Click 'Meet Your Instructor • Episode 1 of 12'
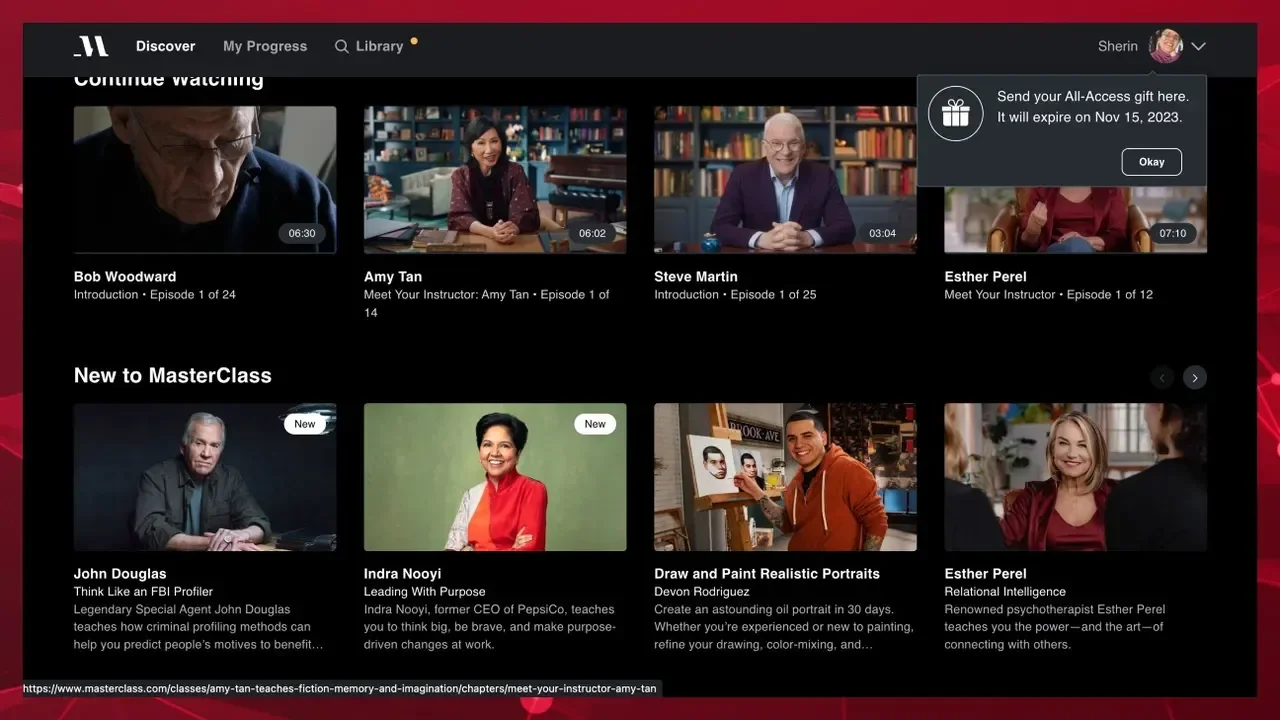1280x720 pixels. 1049,295
